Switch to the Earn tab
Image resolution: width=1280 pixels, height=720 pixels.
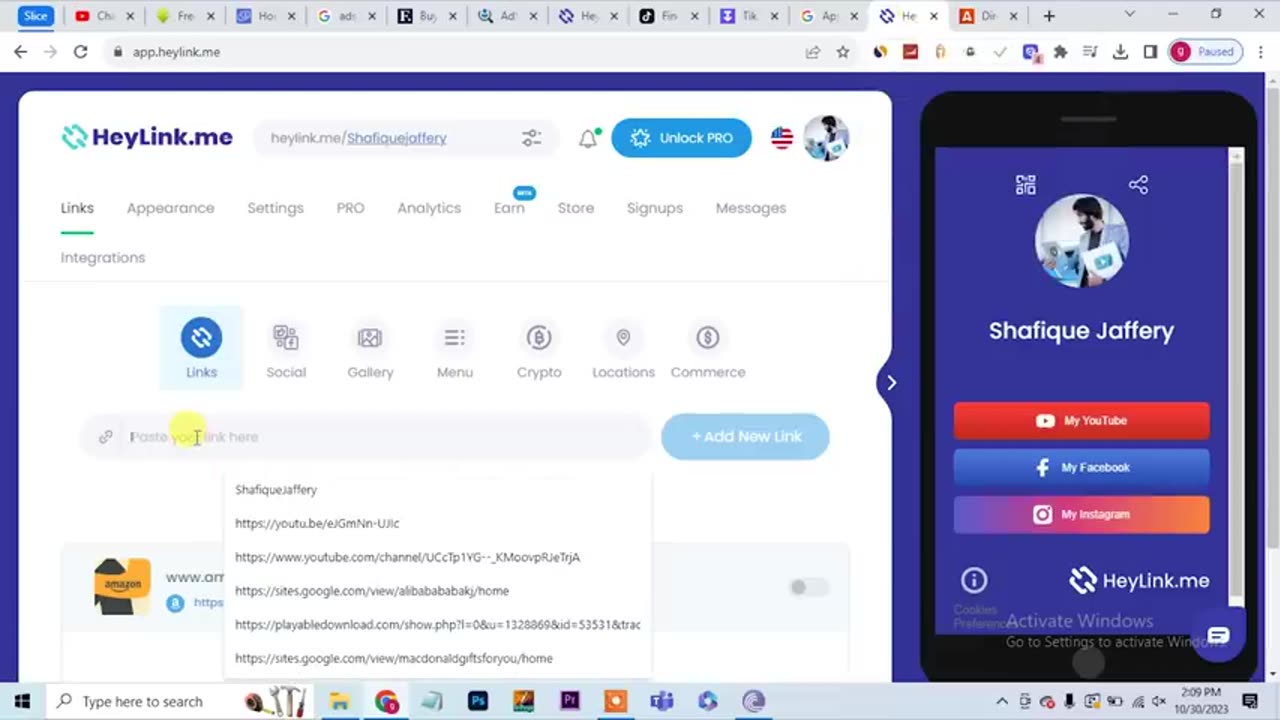(x=509, y=208)
